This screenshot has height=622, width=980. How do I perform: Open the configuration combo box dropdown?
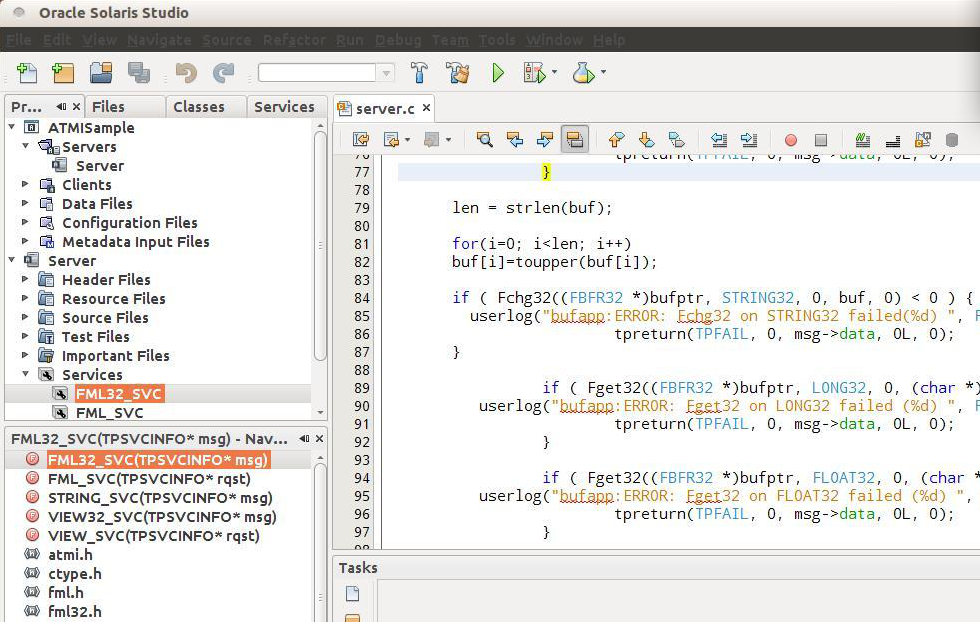tap(386, 73)
